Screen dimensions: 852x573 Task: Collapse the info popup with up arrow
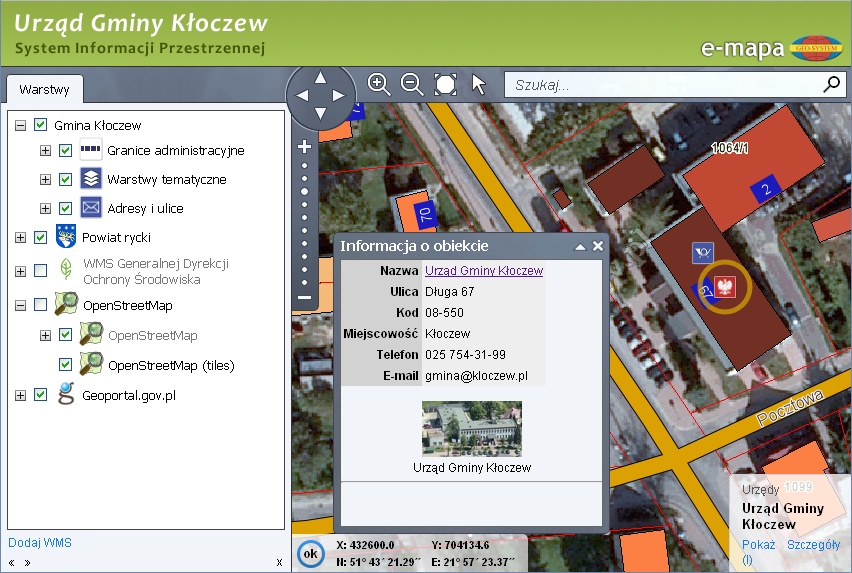pos(580,247)
